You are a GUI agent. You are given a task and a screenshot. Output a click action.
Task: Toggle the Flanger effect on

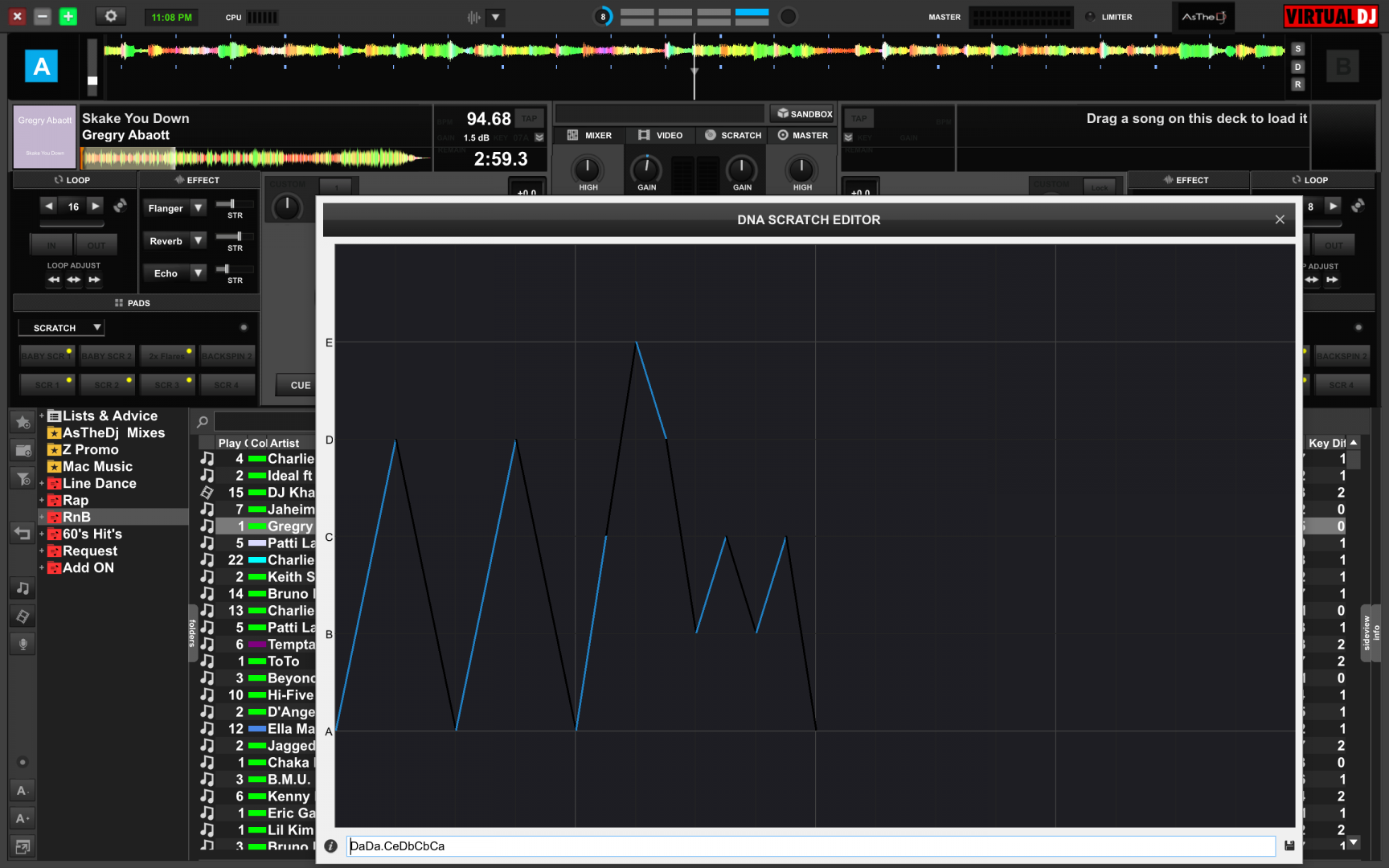(166, 208)
